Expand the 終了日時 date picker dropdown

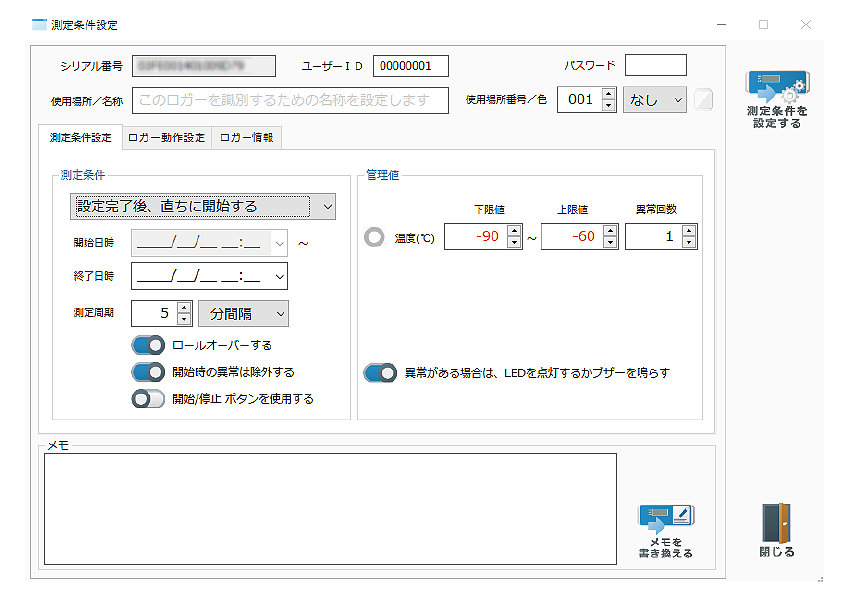tap(279, 276)
